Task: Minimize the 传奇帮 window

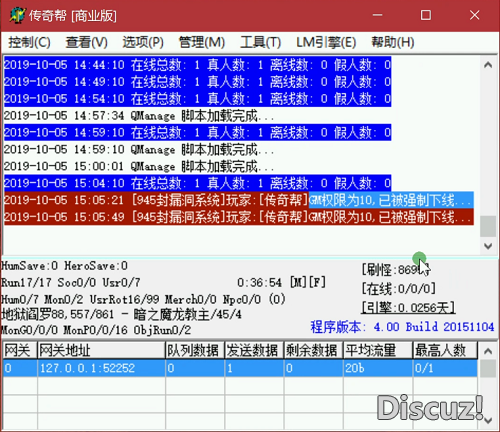Action: click(378, 15)
